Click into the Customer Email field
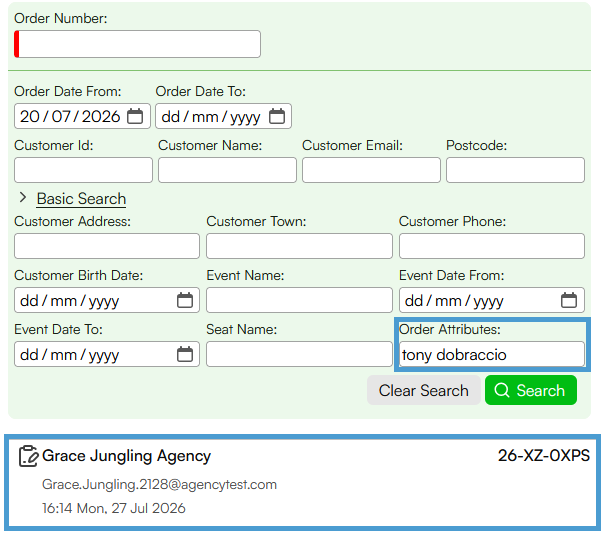 [371, 170]
